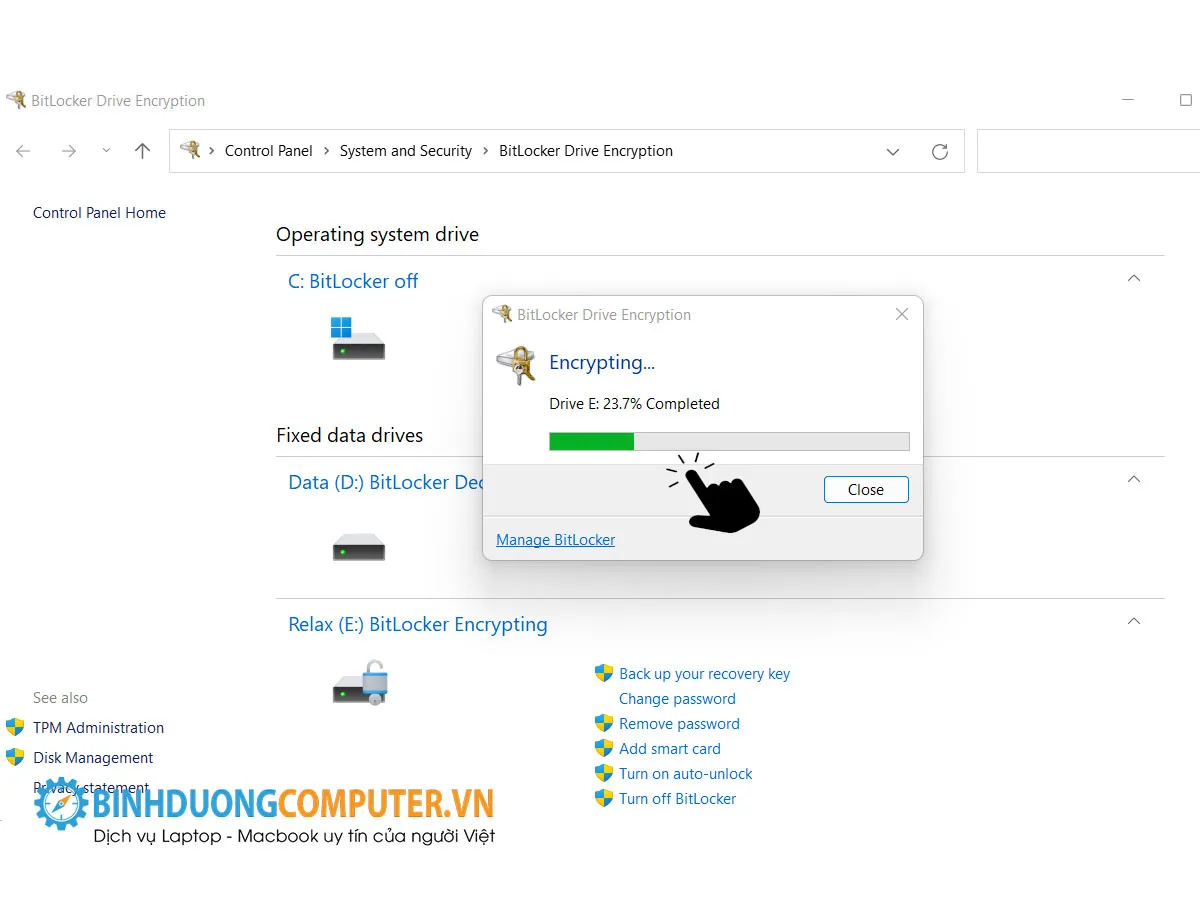Collapse the Data (D:) section chevron

coord(1134,479)
